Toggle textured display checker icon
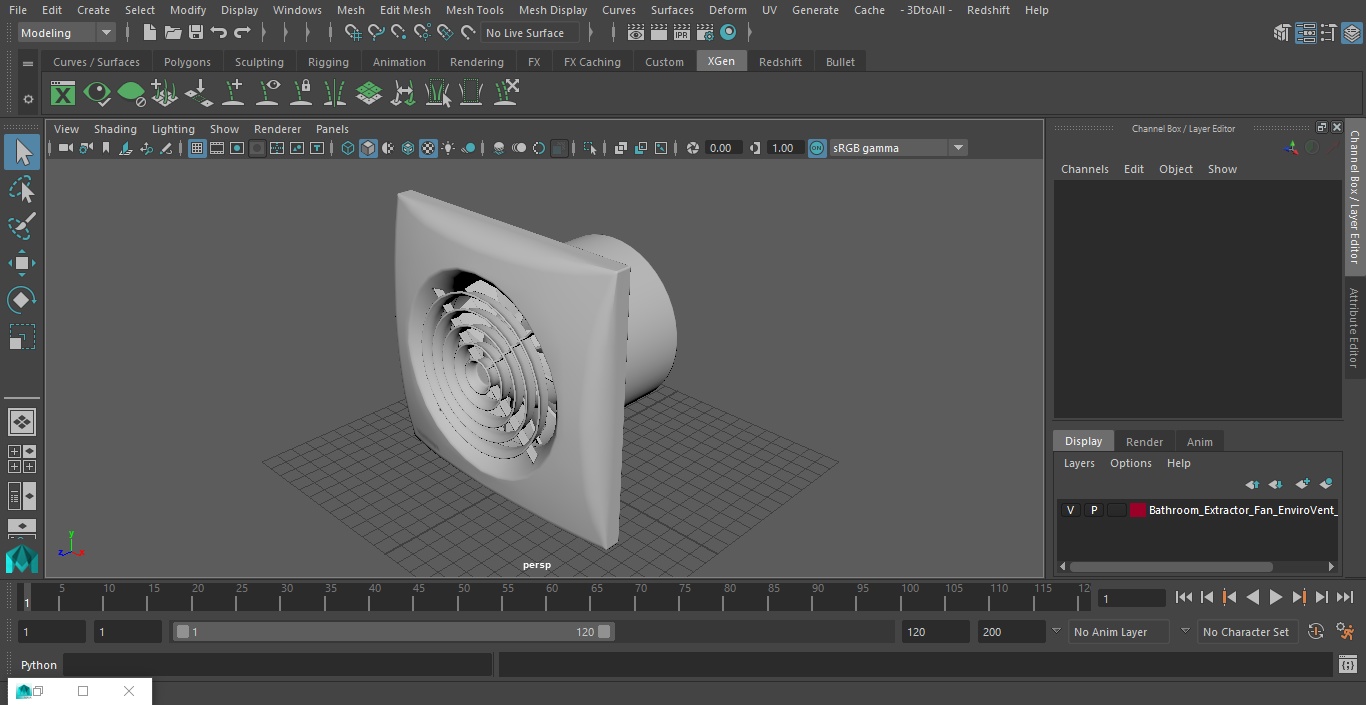1366x705 pixels. coord(428,148)
